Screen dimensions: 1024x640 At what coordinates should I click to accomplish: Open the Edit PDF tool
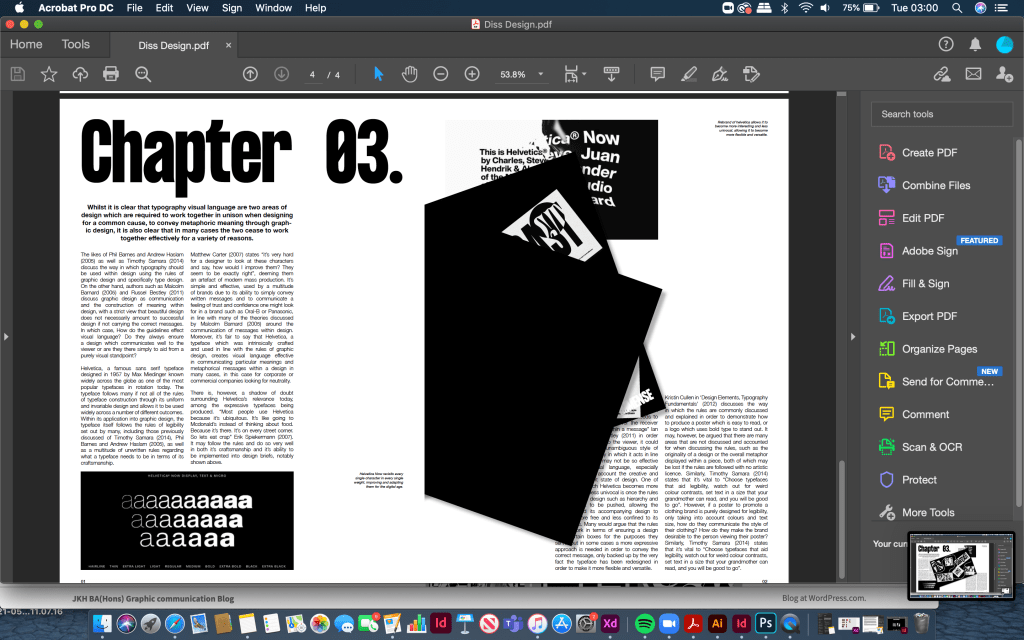[921, 218]
